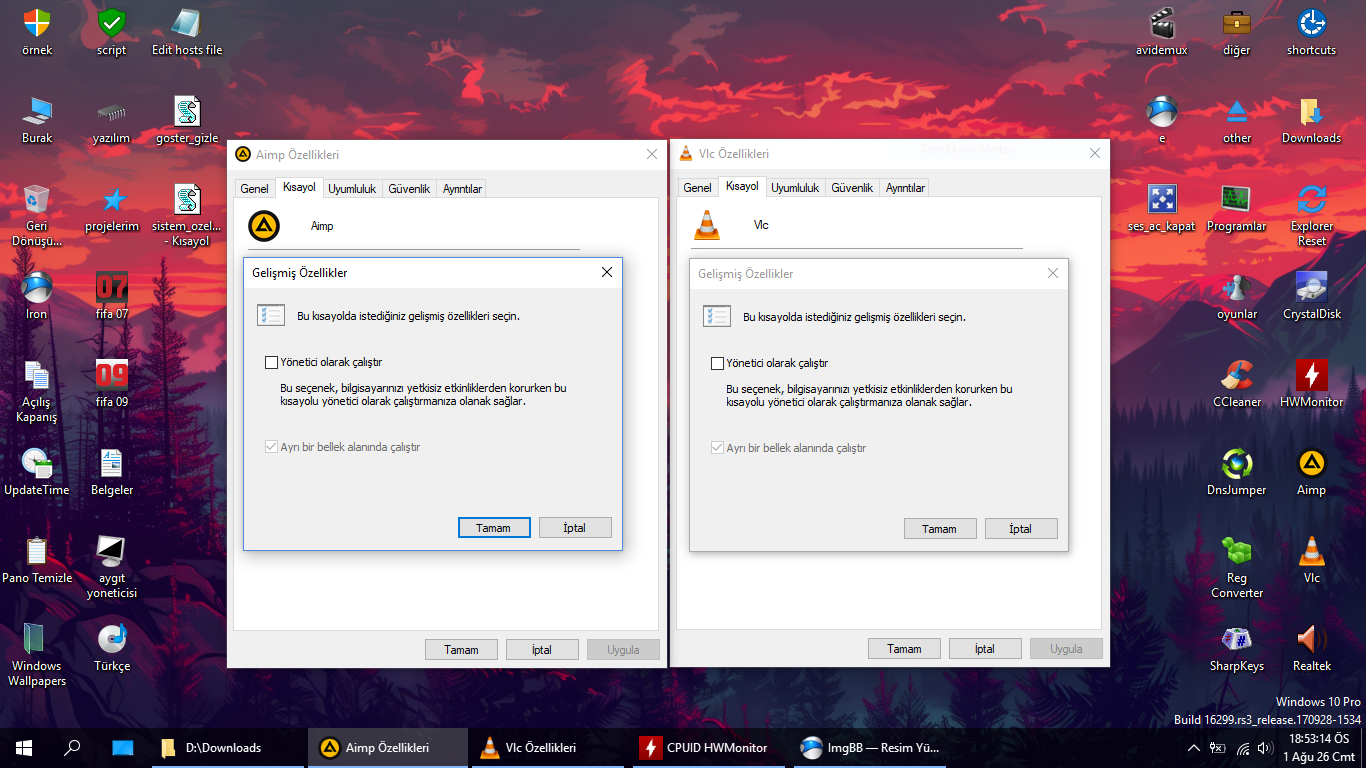Switch to ImgBB browser taskbar button
The image size is (1366, 768).
[870, 747]
